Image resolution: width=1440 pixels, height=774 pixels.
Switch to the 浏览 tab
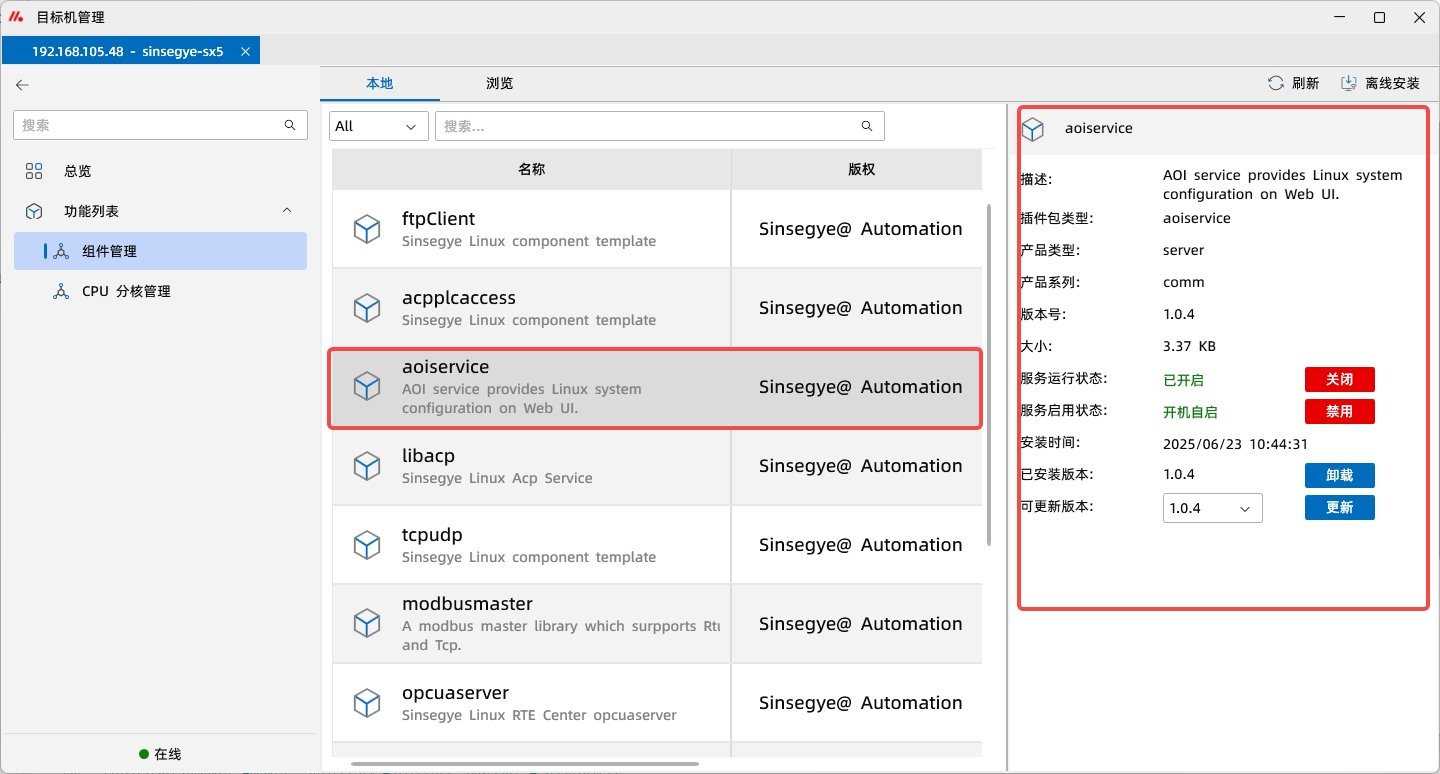tap(499, 83)
